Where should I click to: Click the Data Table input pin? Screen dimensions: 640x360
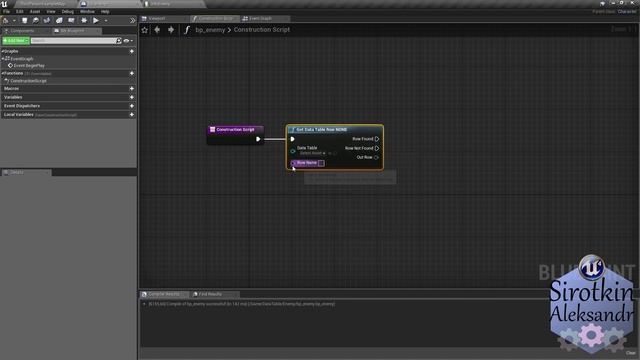[x=293, y=151]
